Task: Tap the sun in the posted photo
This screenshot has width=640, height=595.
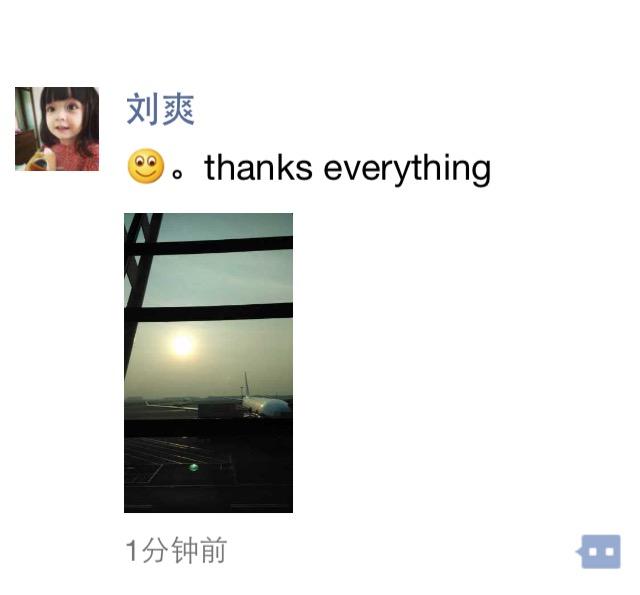Action: pos(182,345)
